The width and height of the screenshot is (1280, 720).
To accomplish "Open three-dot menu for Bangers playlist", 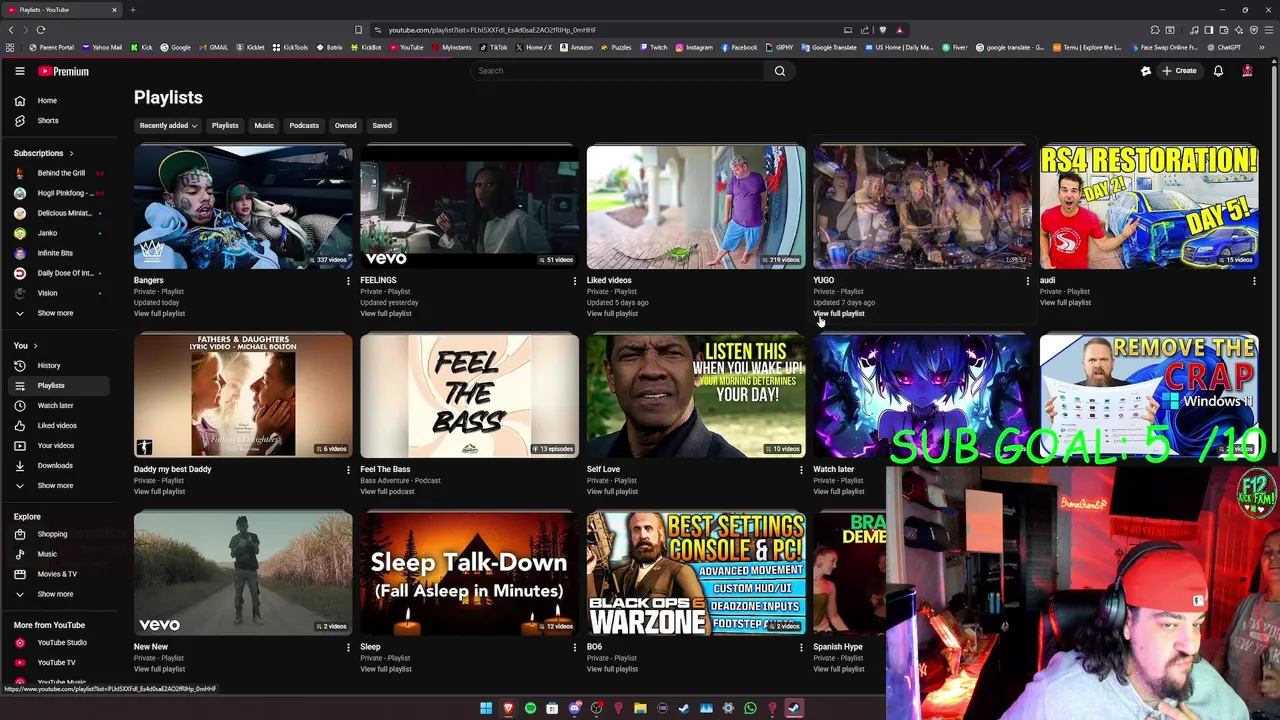I will point(348,281).
